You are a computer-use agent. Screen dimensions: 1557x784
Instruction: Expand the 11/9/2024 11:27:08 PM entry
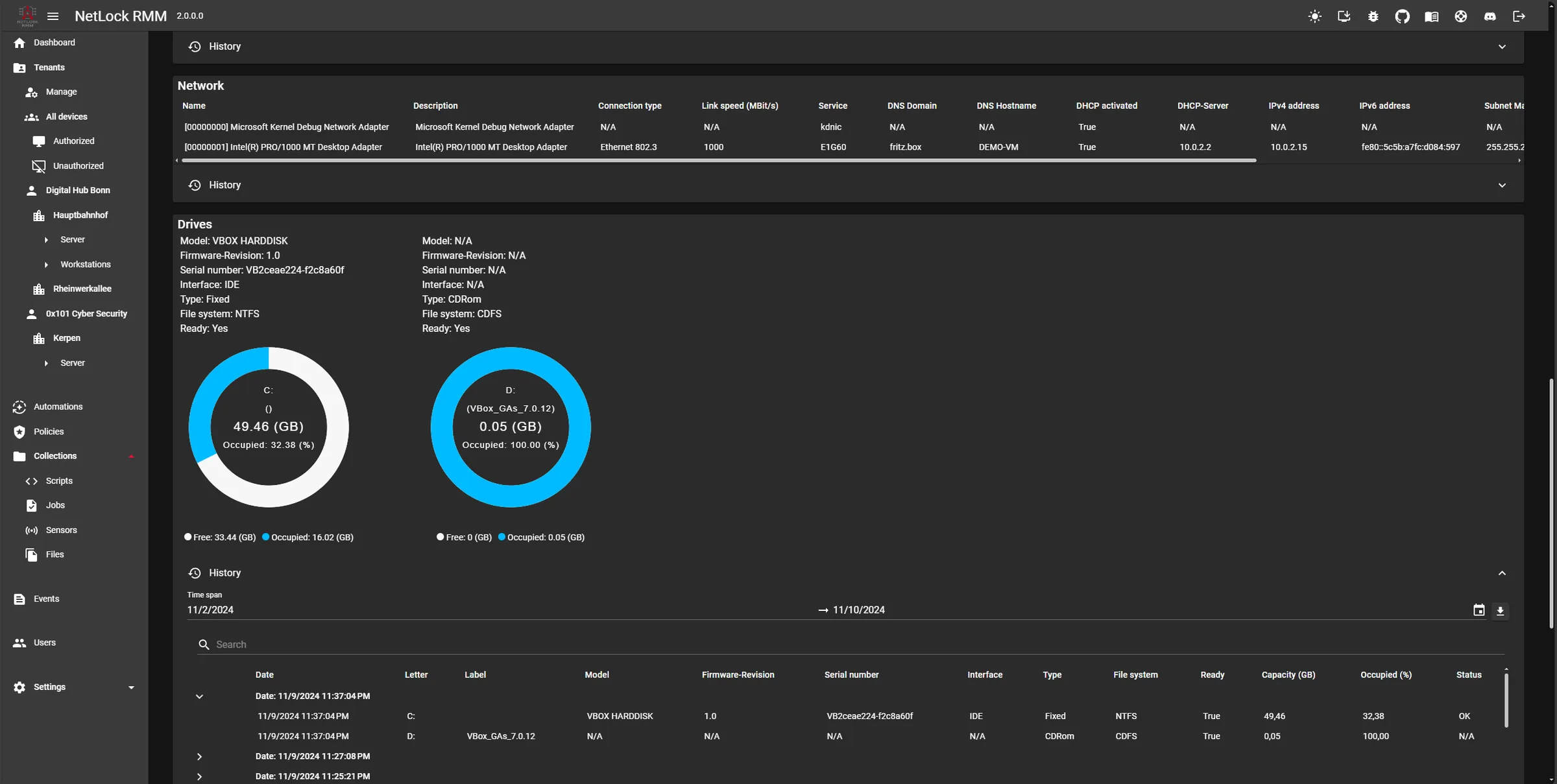(x=199, y=756)
